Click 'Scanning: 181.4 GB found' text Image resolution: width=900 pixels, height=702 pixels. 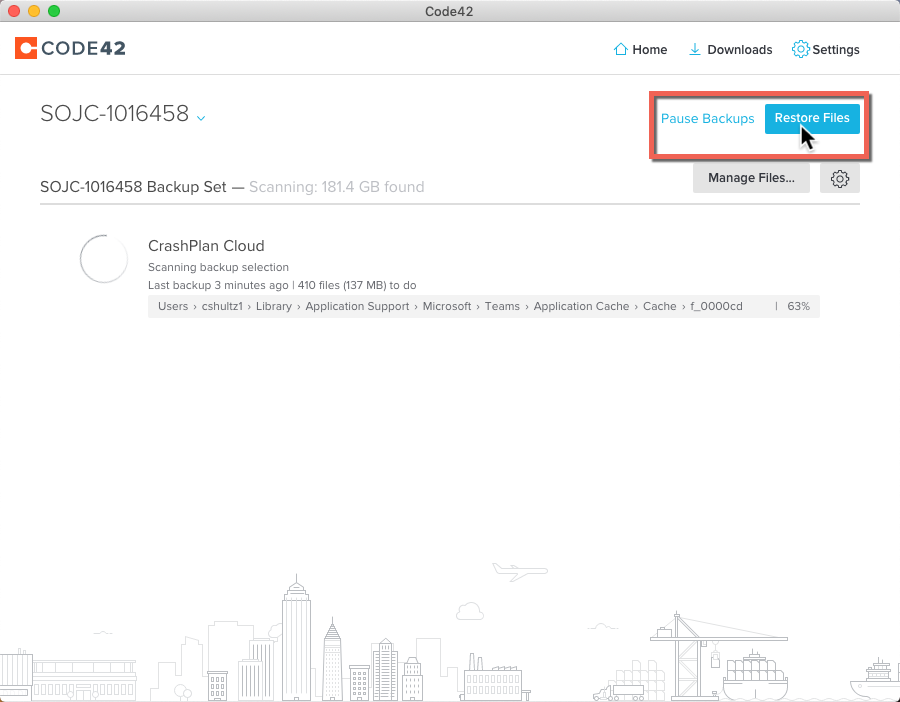coord(336,187)
